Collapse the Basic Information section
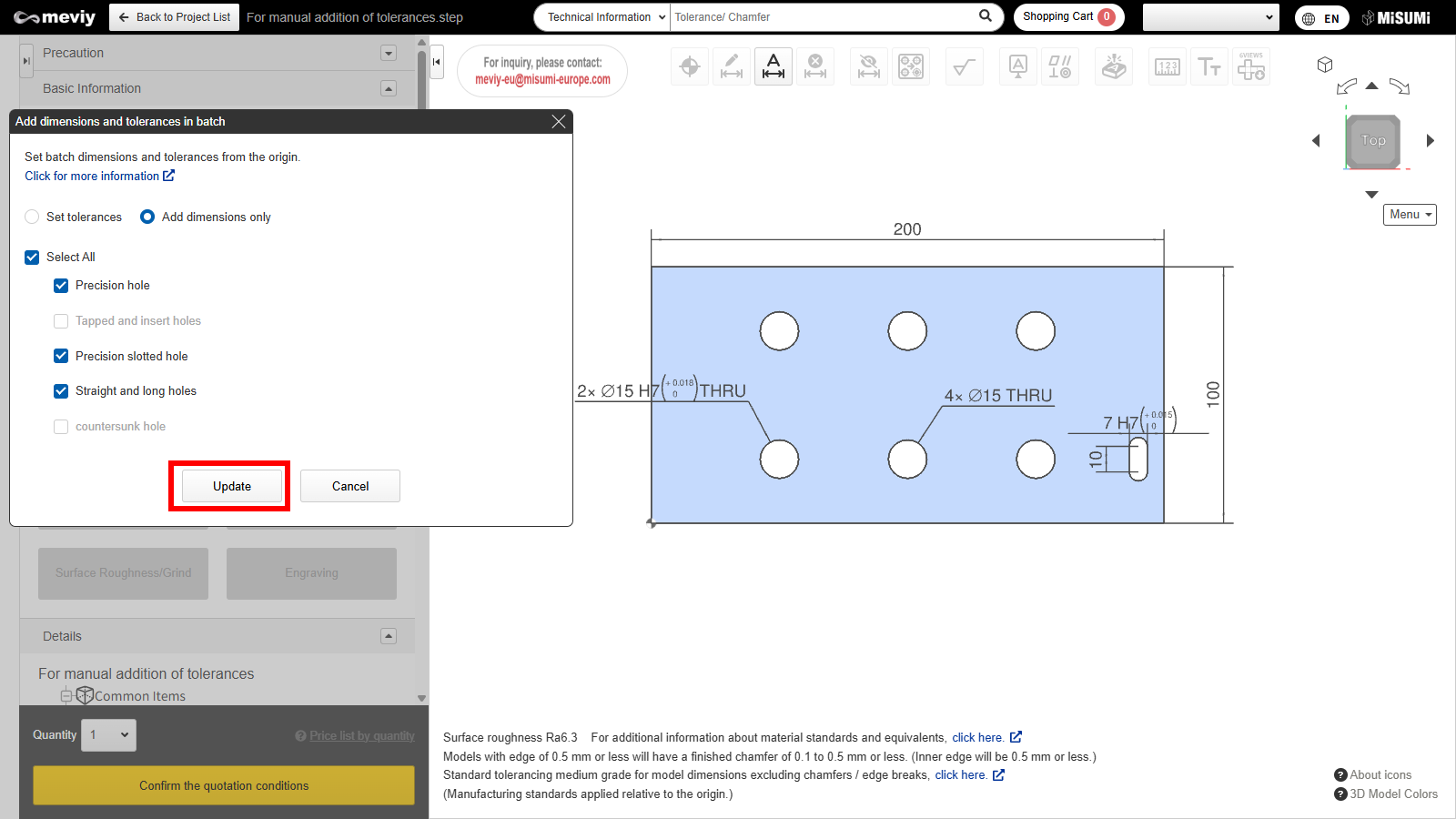 389,88
